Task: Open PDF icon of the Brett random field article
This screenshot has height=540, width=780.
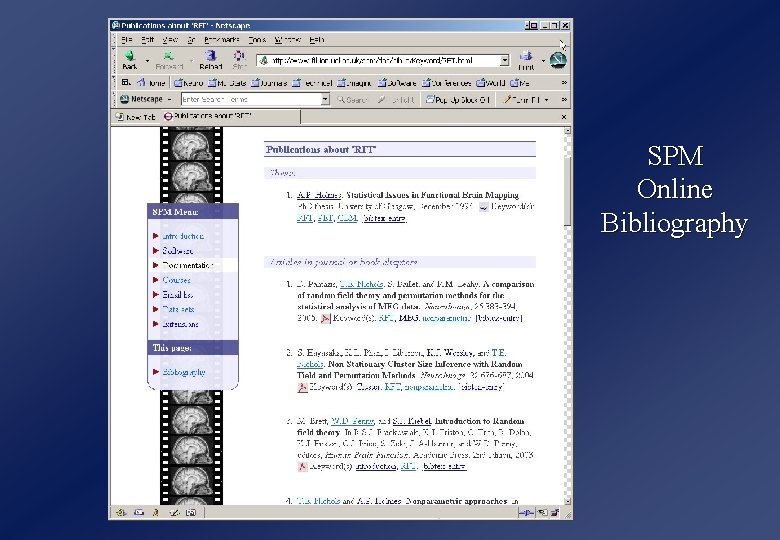Action: 302,466
